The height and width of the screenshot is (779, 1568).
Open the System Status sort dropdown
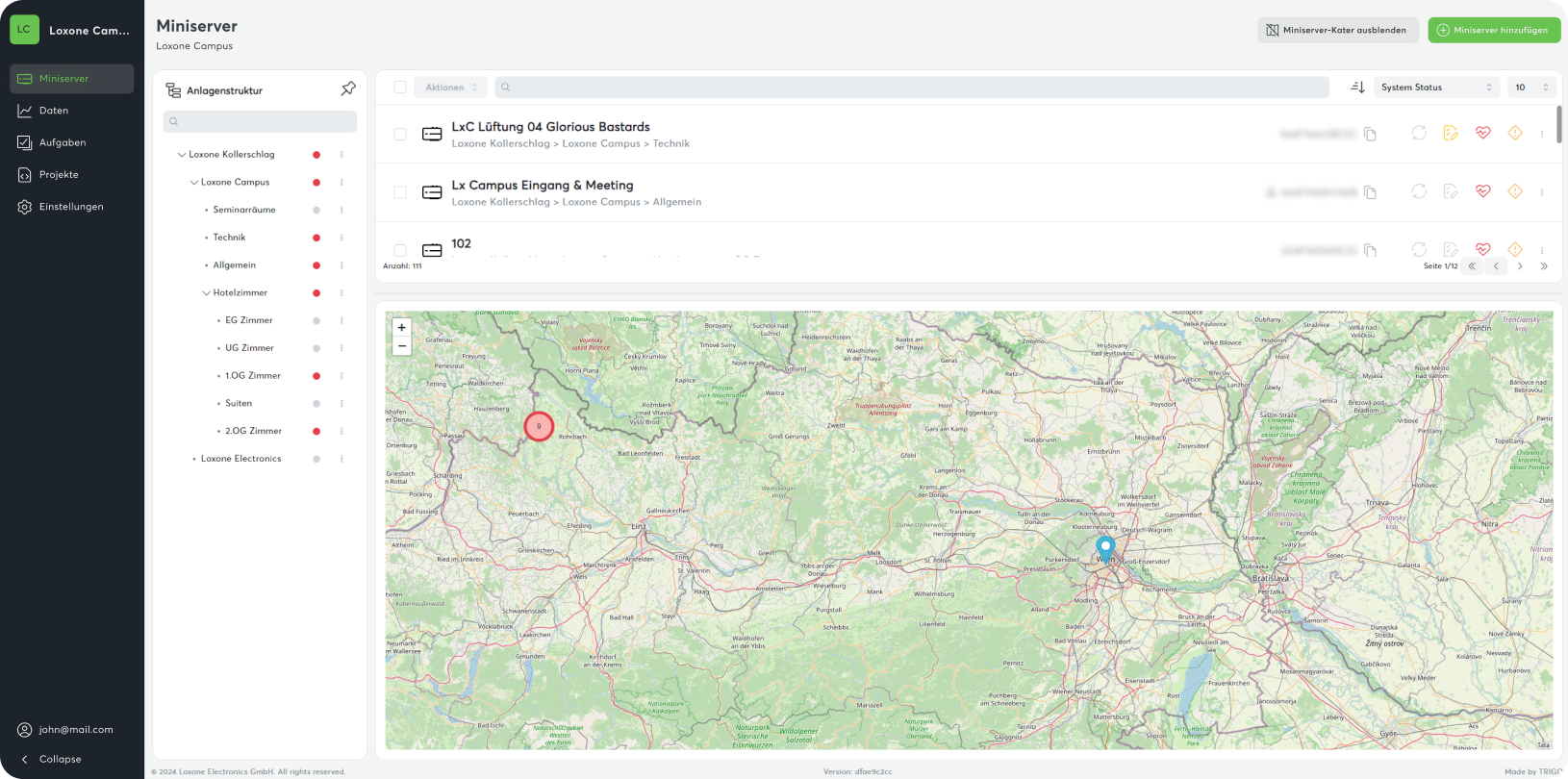[x=1435, y=88]
